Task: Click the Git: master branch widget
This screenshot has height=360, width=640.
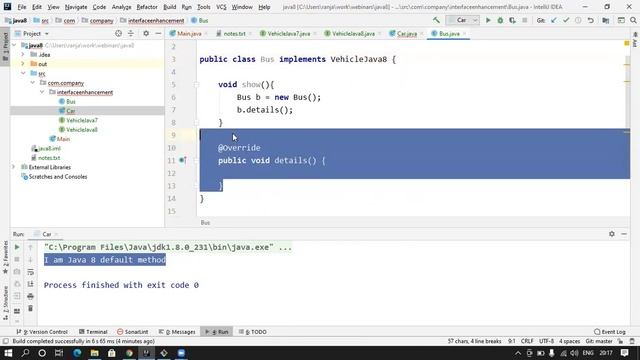Action: pyautogui.click(x=599, y=341)
